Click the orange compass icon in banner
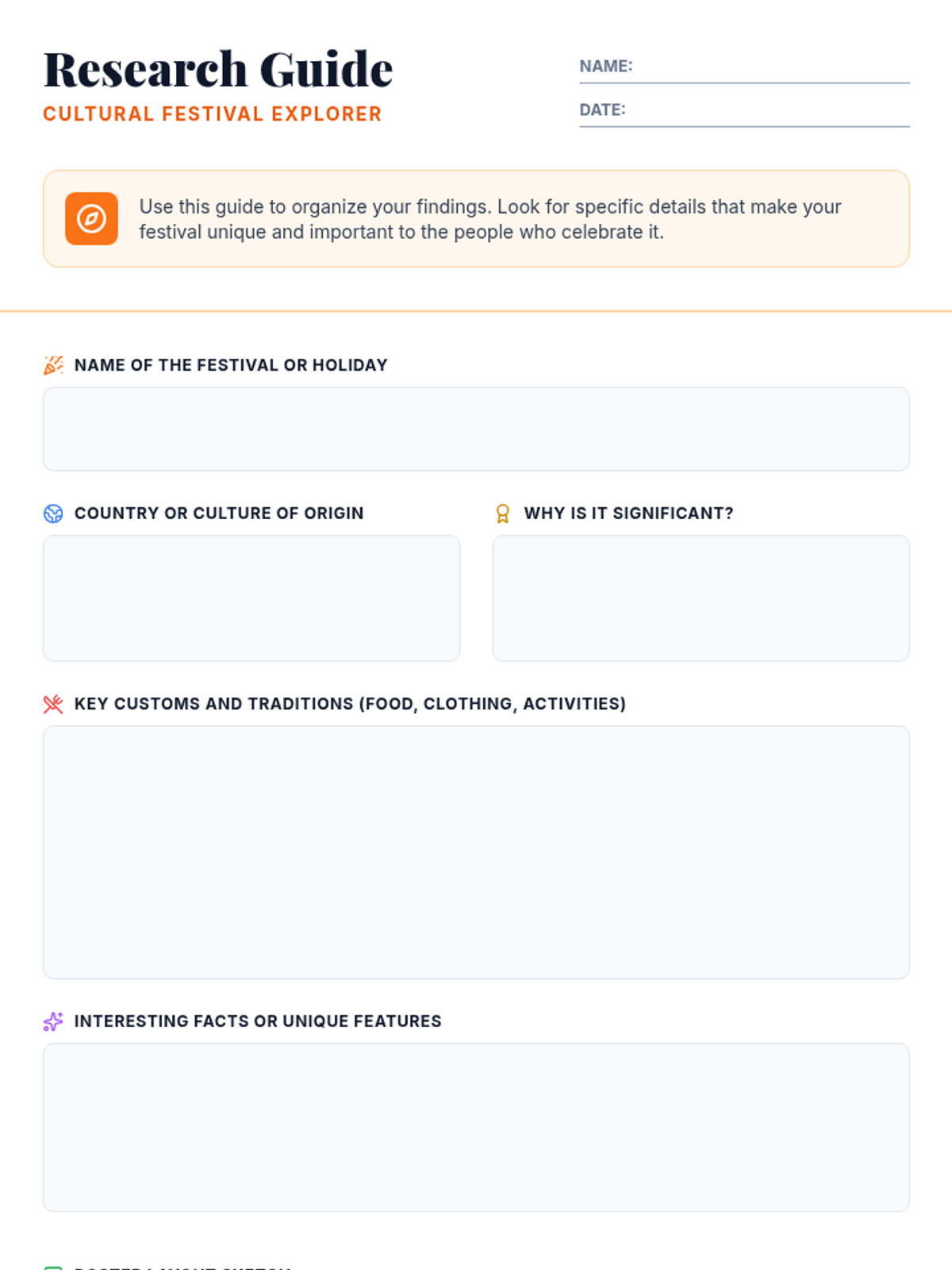This screenshot has height=1270, width=952. [x=91, y=218]
